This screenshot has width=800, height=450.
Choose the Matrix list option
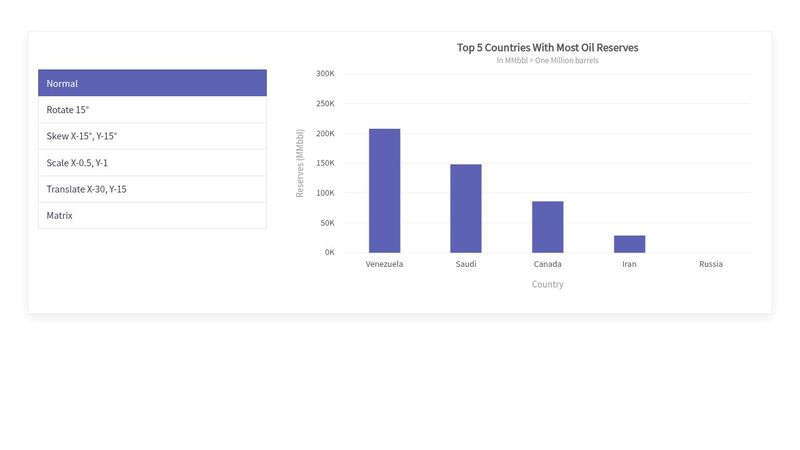[152, 215]
